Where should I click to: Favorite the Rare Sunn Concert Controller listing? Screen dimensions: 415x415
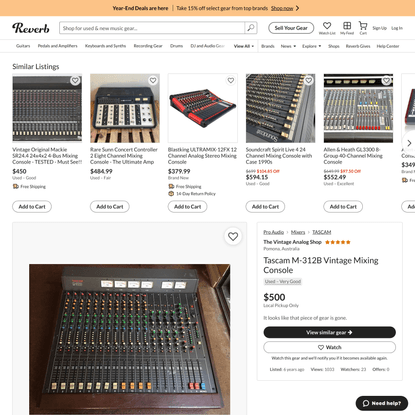[x=153, y=80]
